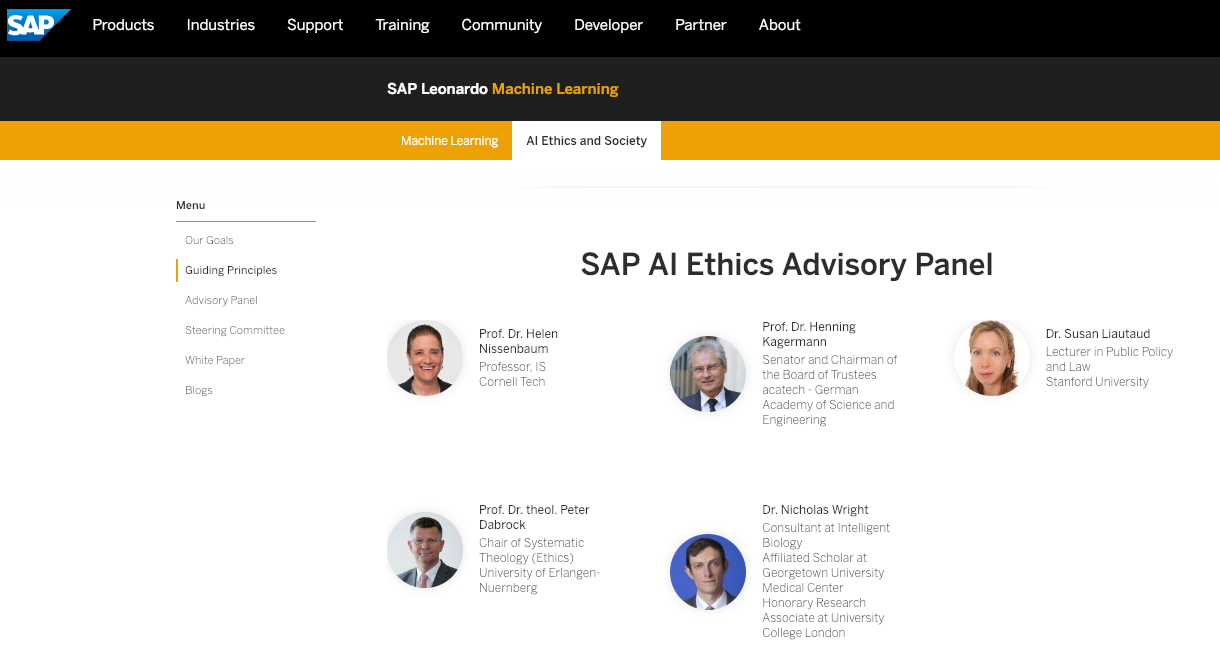
Task: Click Helen Nissenbaum's profile photo
Action: (x=425, y=358)
